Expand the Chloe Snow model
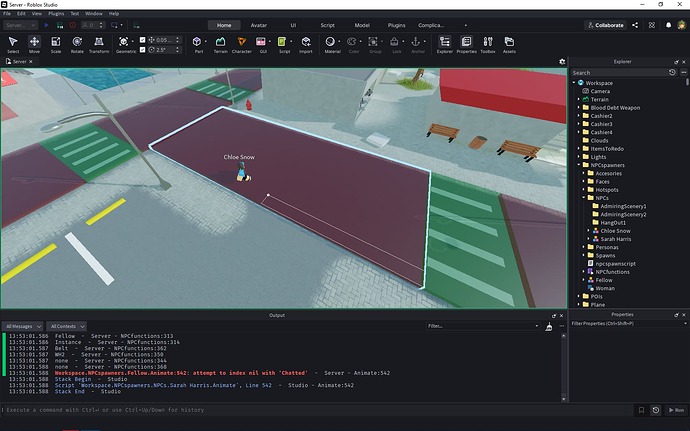The width and height of the screenshot is (690, 431). point(589,231)
